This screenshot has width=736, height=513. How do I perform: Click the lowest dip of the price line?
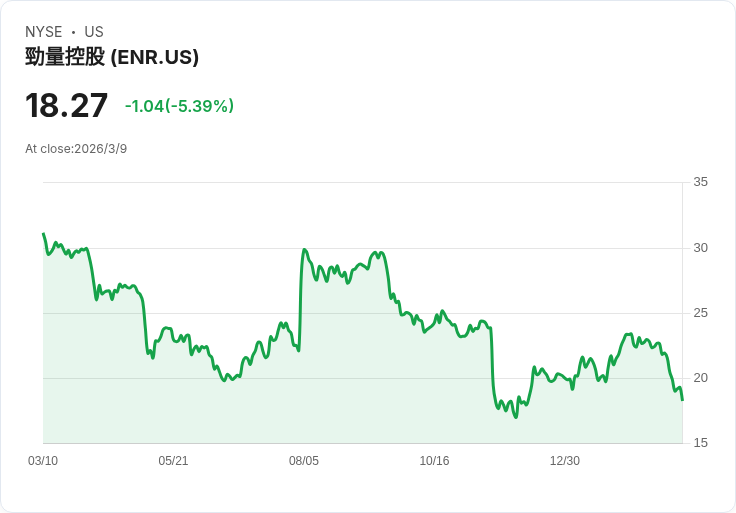[516, 416]
